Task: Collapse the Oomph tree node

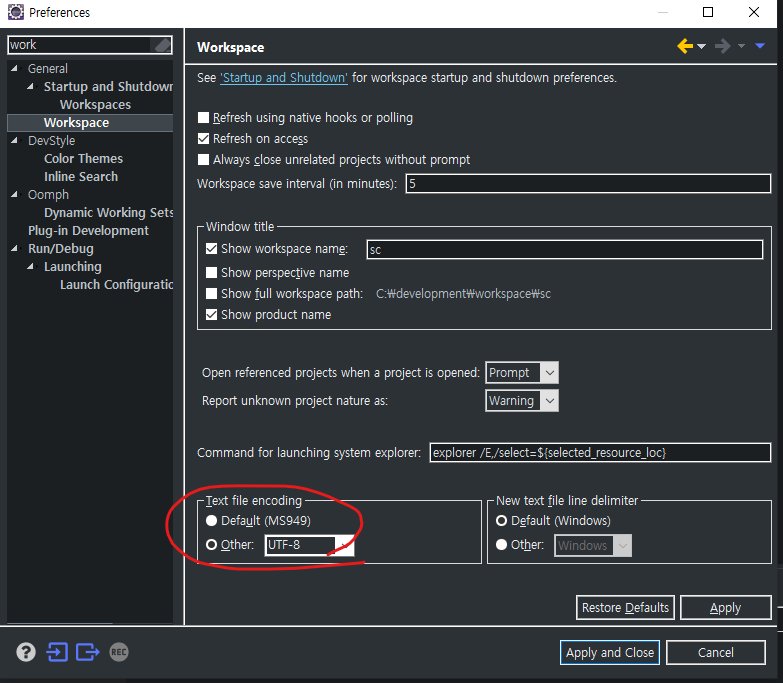Action: click(x=14, y=194)
